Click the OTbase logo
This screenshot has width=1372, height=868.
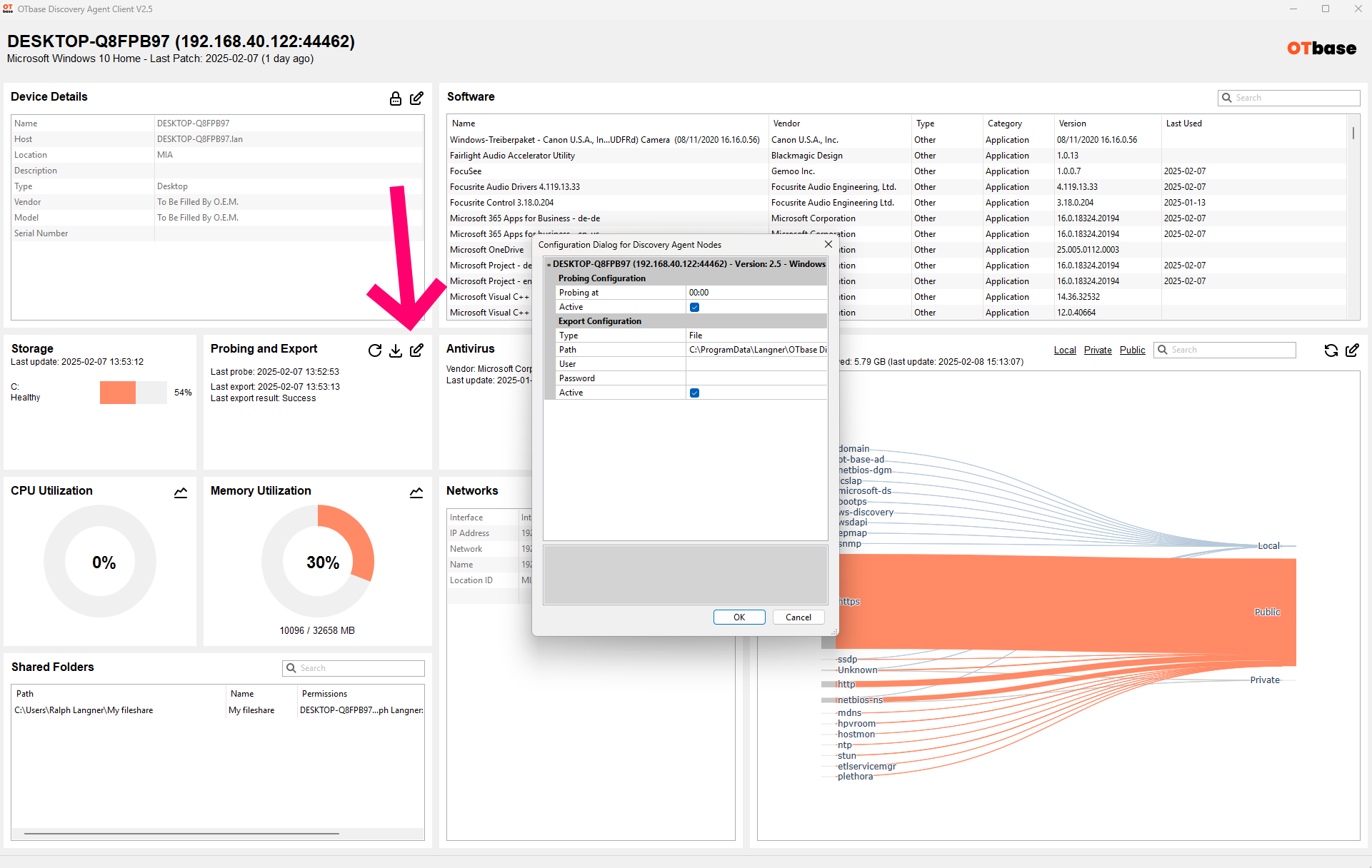click(x=1321, y=49)
